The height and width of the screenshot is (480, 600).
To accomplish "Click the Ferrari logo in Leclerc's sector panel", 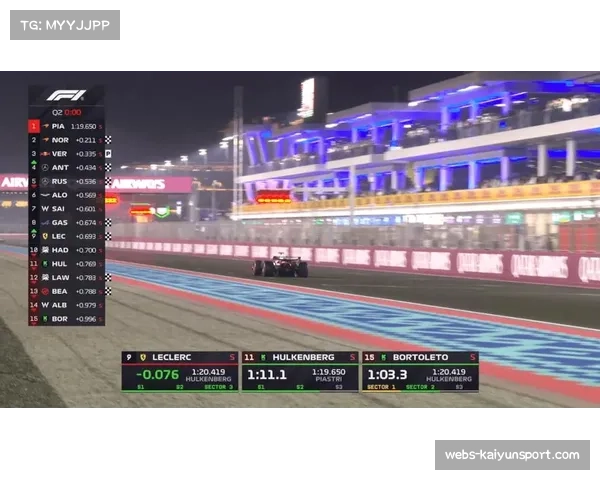I will pos(142,357).
